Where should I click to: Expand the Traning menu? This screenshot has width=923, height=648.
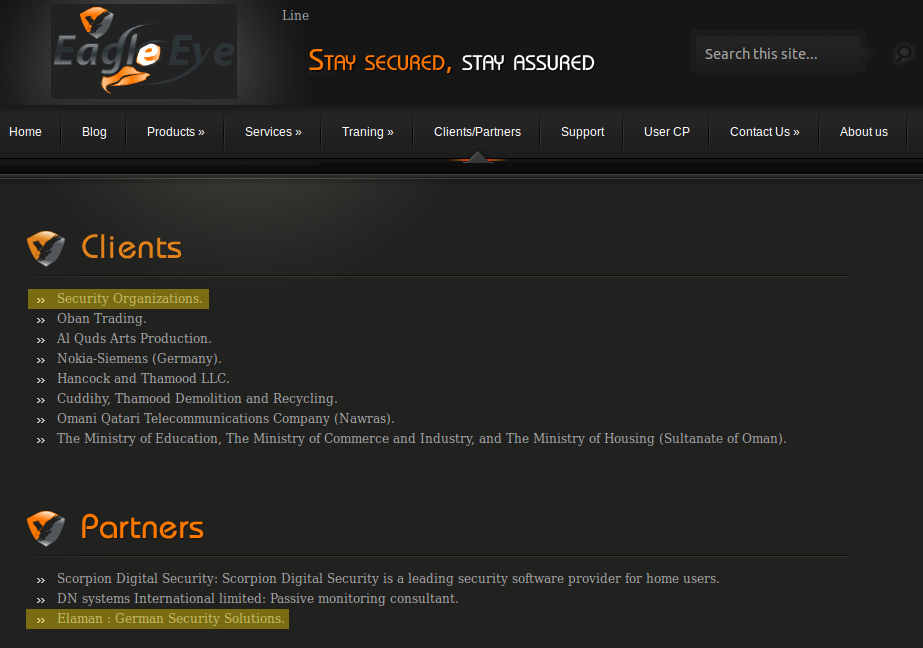pyautogui.click(x=367, y=132)
